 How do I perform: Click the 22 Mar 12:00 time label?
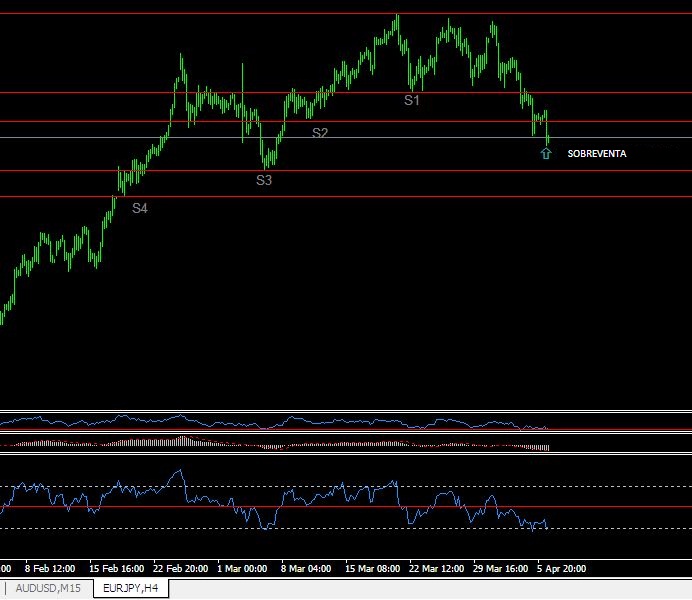(436, 569)
